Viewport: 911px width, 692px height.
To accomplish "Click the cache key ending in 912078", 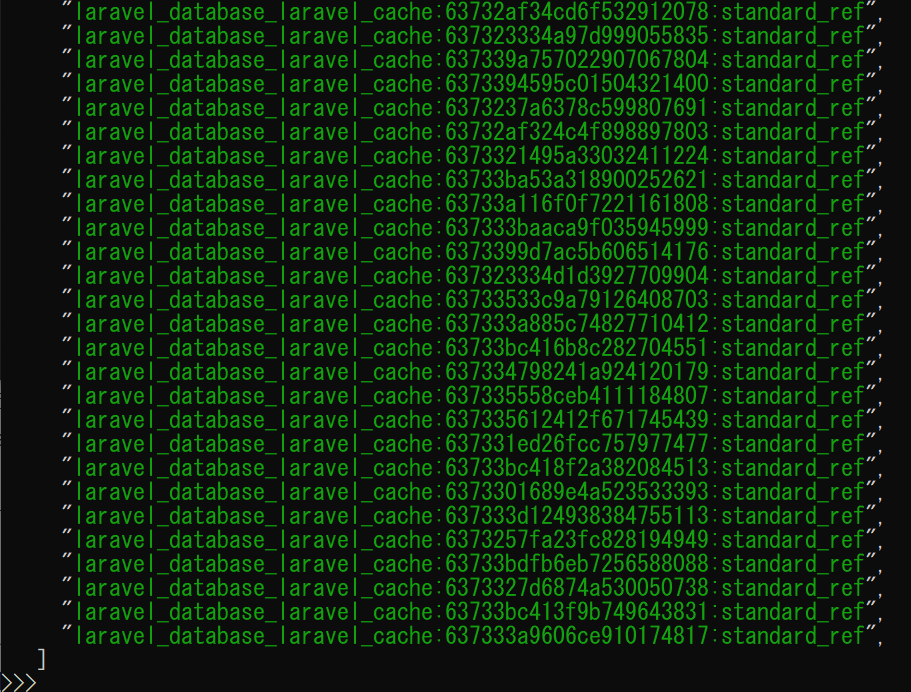I will pyautogui.click(x=469, y=12).
